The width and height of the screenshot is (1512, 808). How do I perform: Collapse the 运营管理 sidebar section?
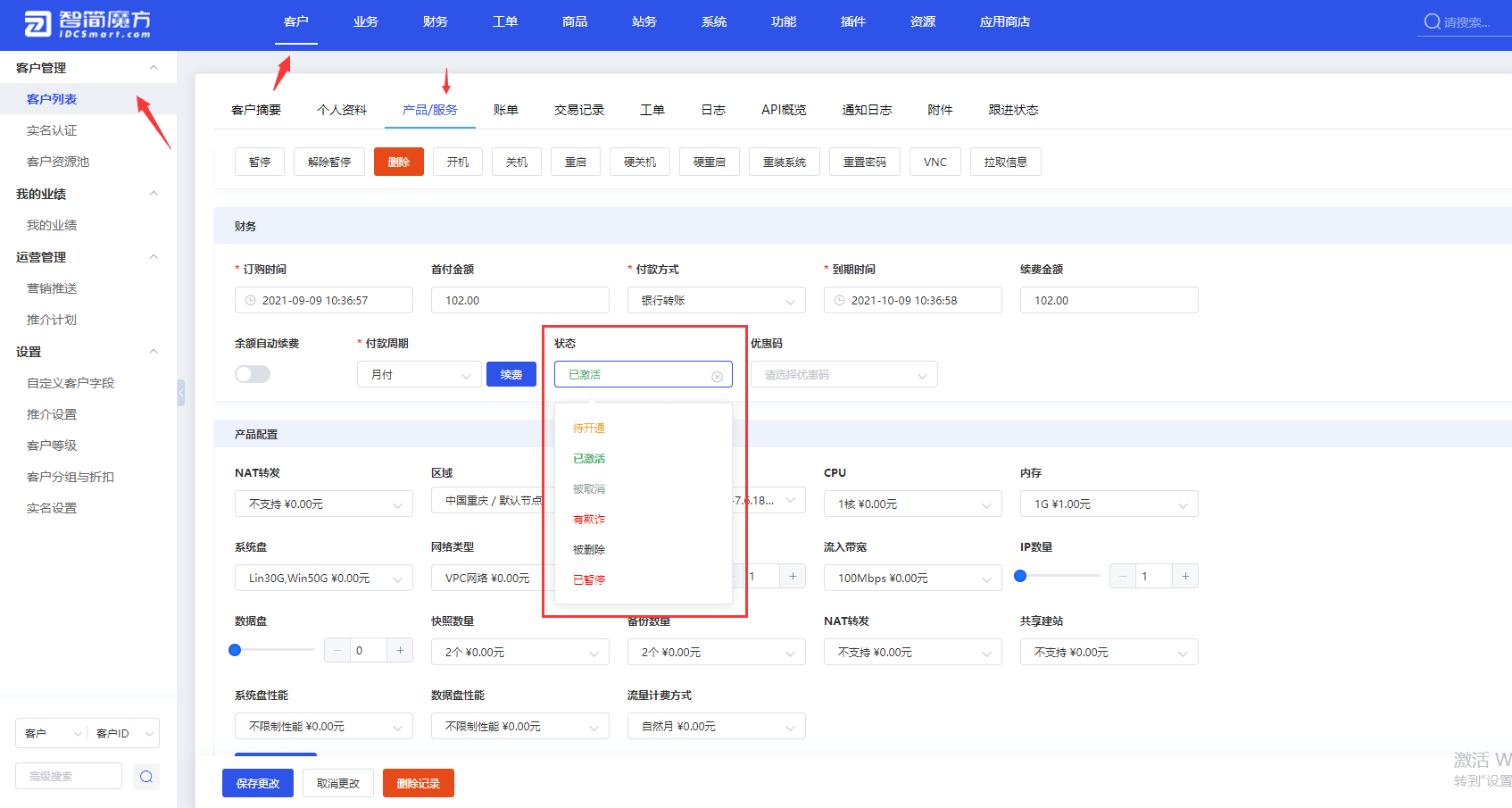[154, 257]
